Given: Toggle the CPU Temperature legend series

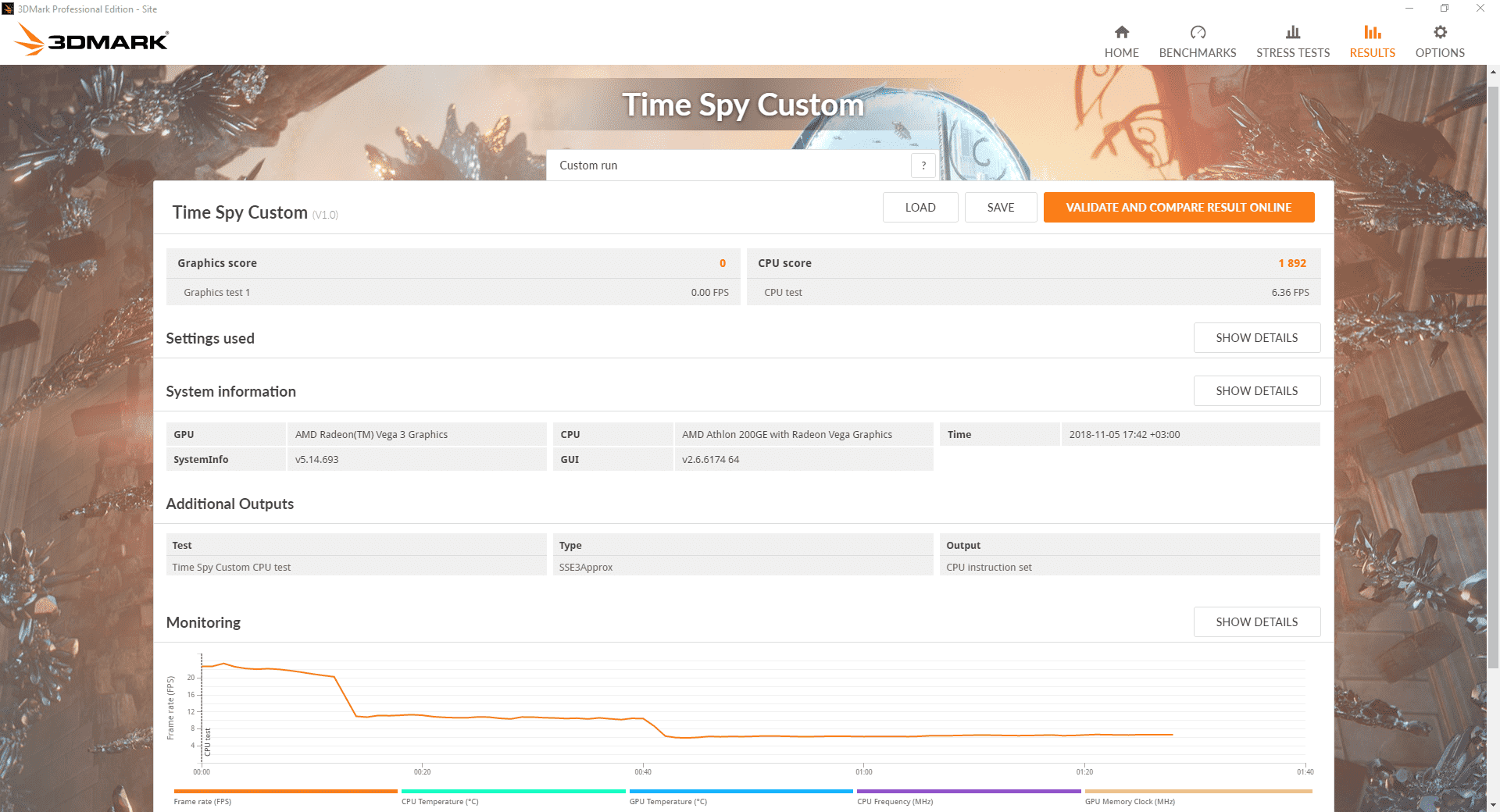Looking at the screenshot, I should click(439, 801).
